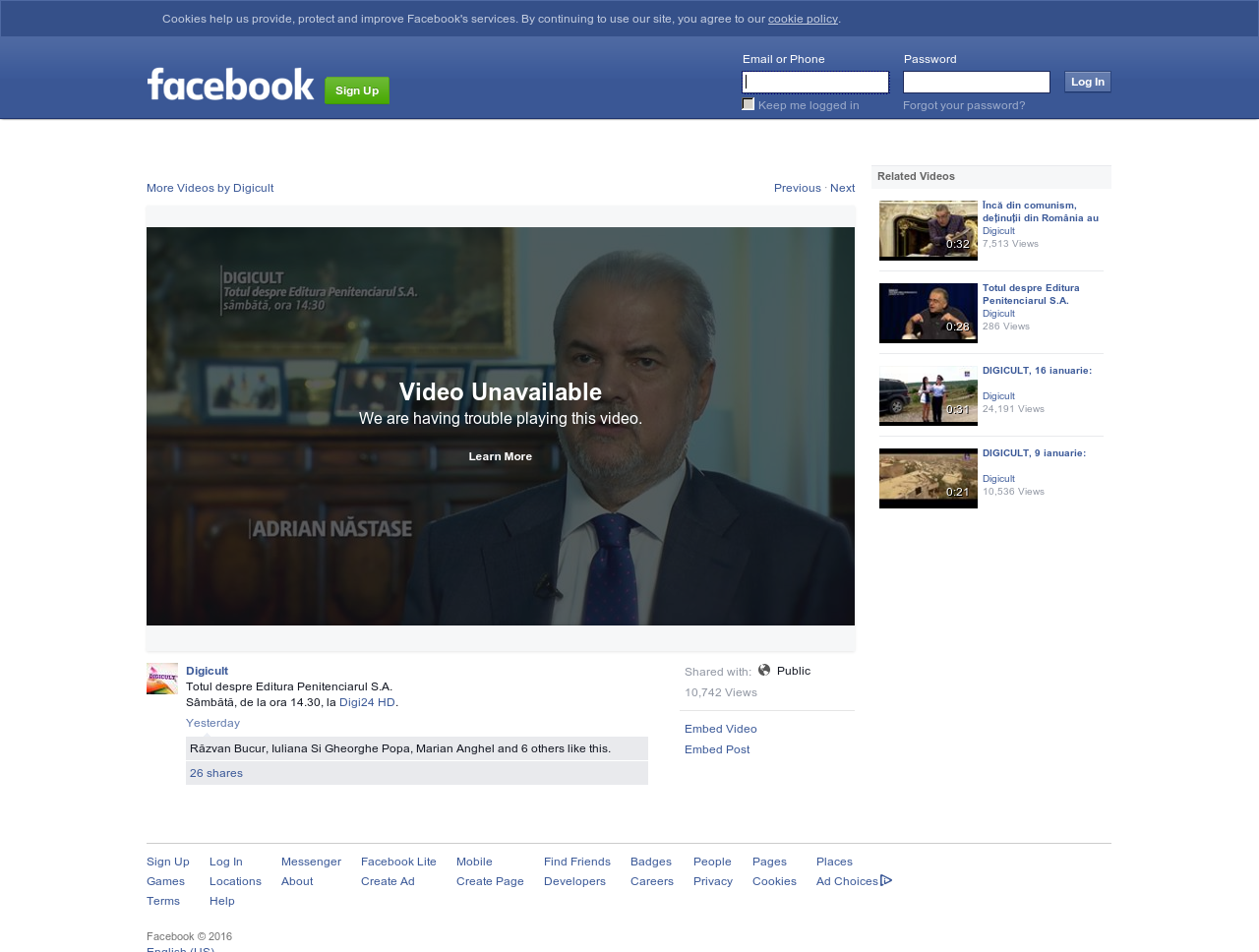Toggle Keep me logged in checkbox
The height and width of the screenshot is (952, 1259).
coord(749,104)
